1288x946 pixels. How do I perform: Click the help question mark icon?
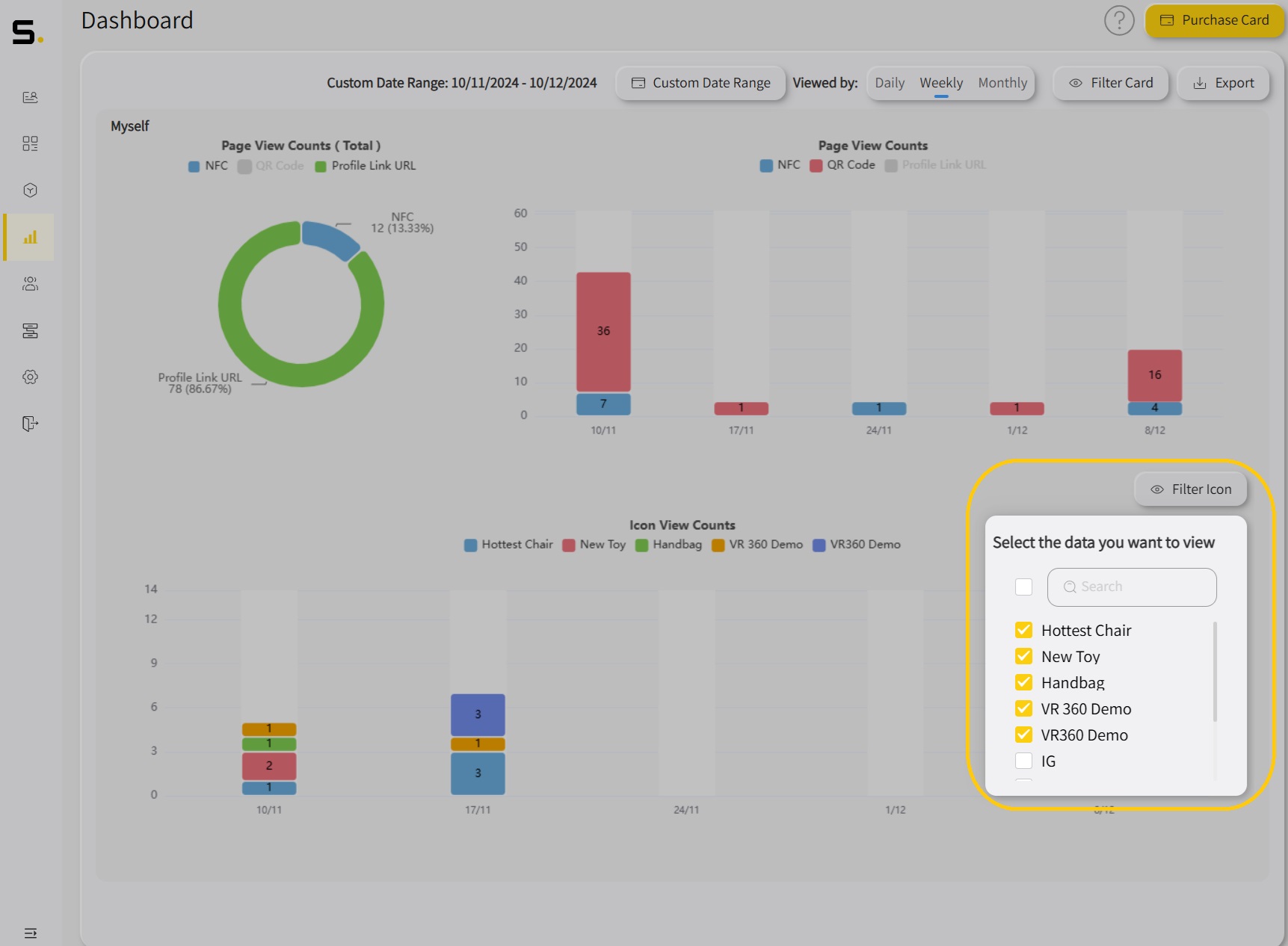pos(1119,20)
